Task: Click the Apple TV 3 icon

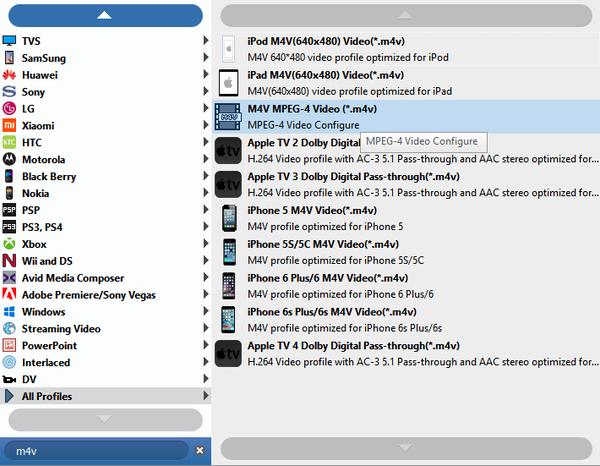Action: [x=228, y=184]
